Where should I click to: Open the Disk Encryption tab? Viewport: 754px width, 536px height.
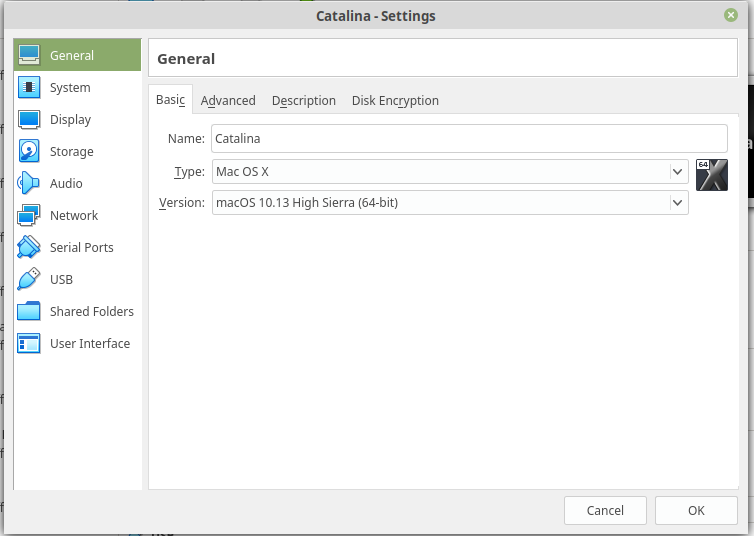(395, 101)
